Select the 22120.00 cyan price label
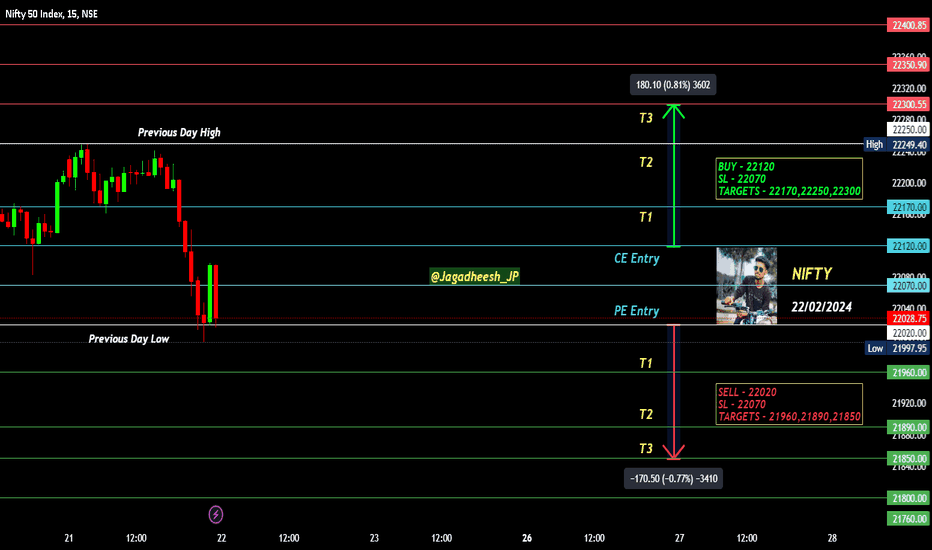The width and height of the screenshot is (932, 550). coord(909,246)
